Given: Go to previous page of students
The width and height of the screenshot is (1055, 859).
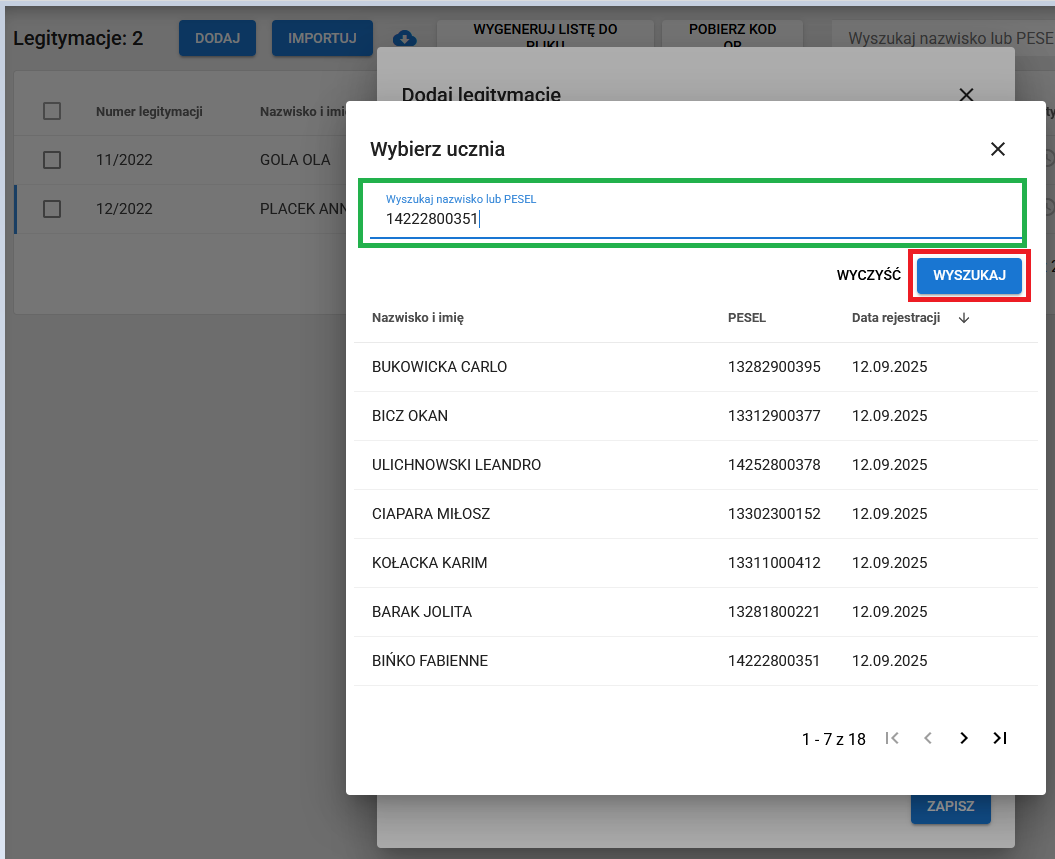Looking at the screenshot, I should coord(927,738).
